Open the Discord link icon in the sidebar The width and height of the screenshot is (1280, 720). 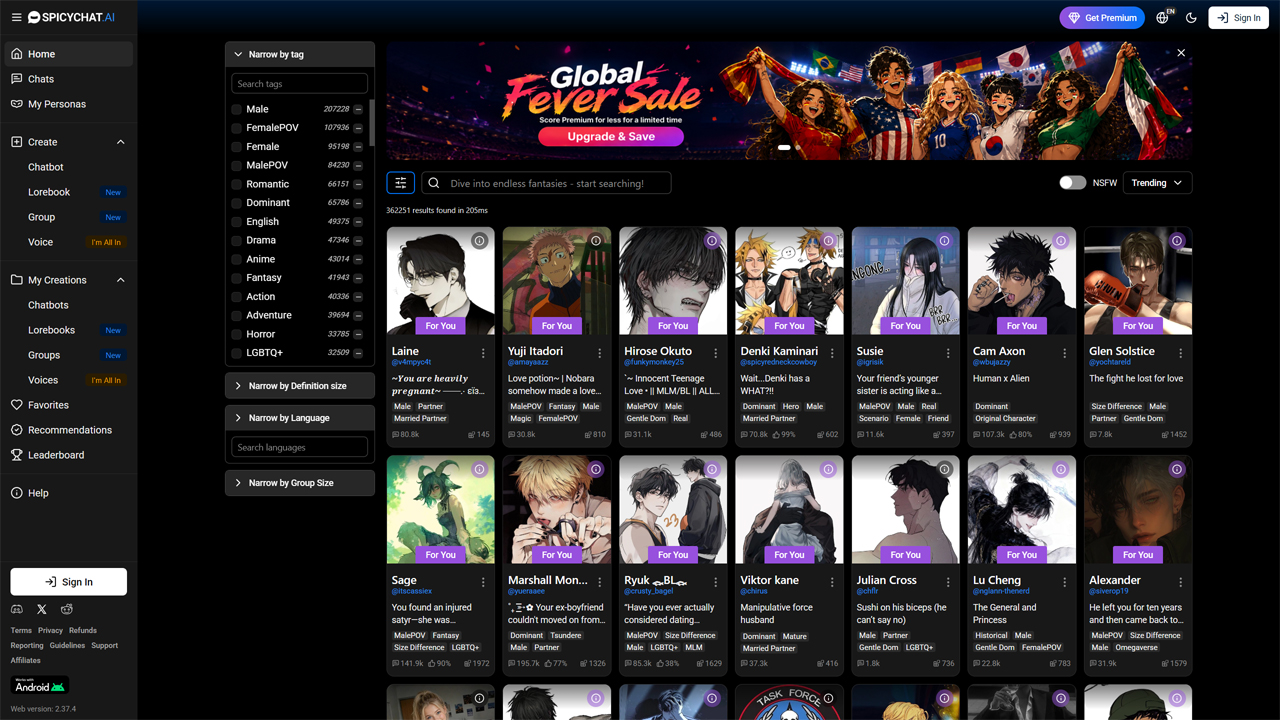(17, 609)
